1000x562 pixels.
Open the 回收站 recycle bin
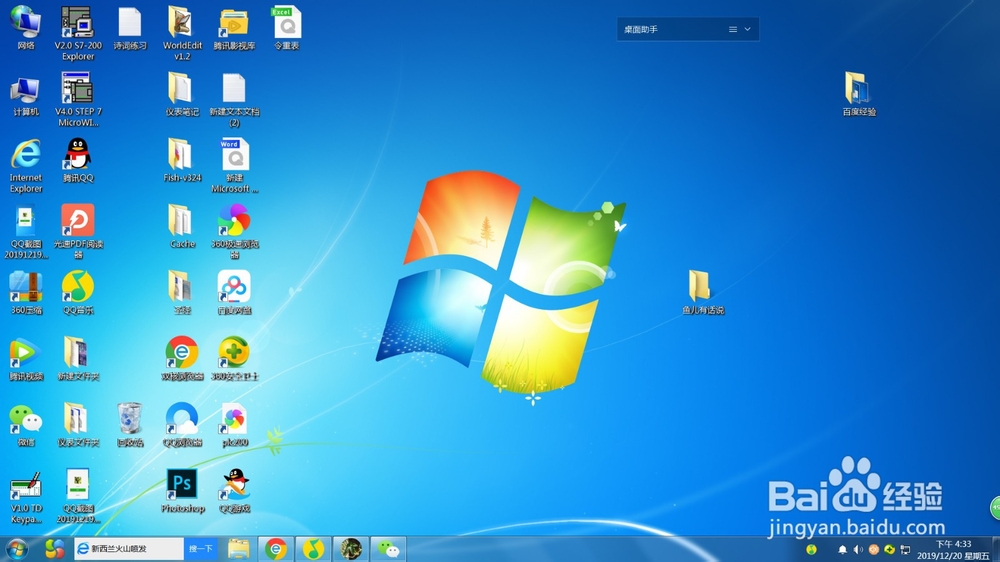click(x=130, y=425)
